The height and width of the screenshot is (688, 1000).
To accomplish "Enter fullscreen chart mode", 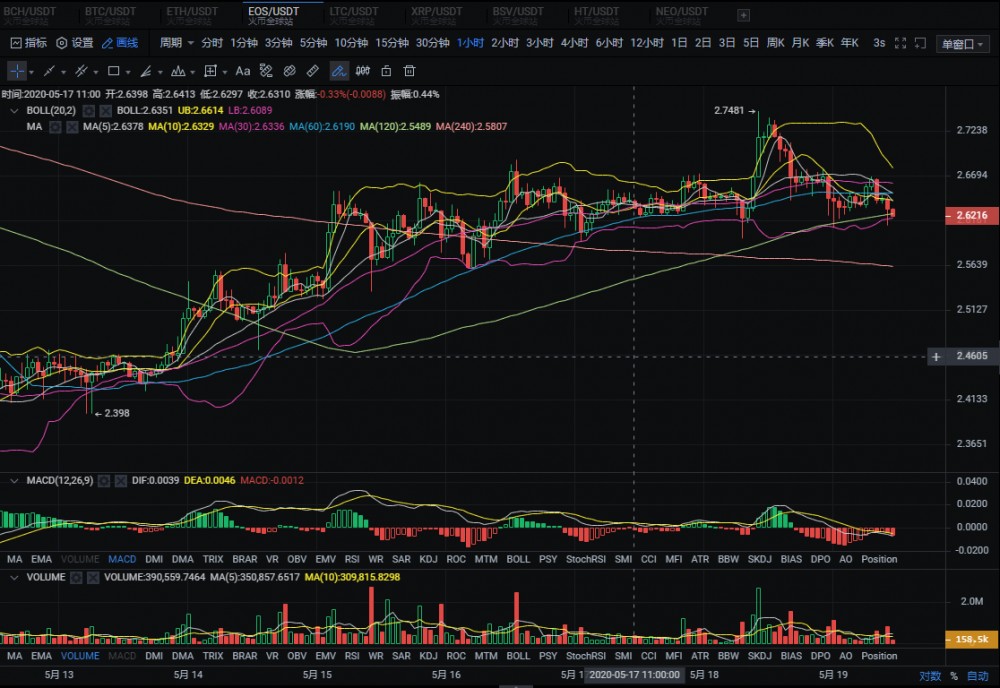I will (900, 43).
